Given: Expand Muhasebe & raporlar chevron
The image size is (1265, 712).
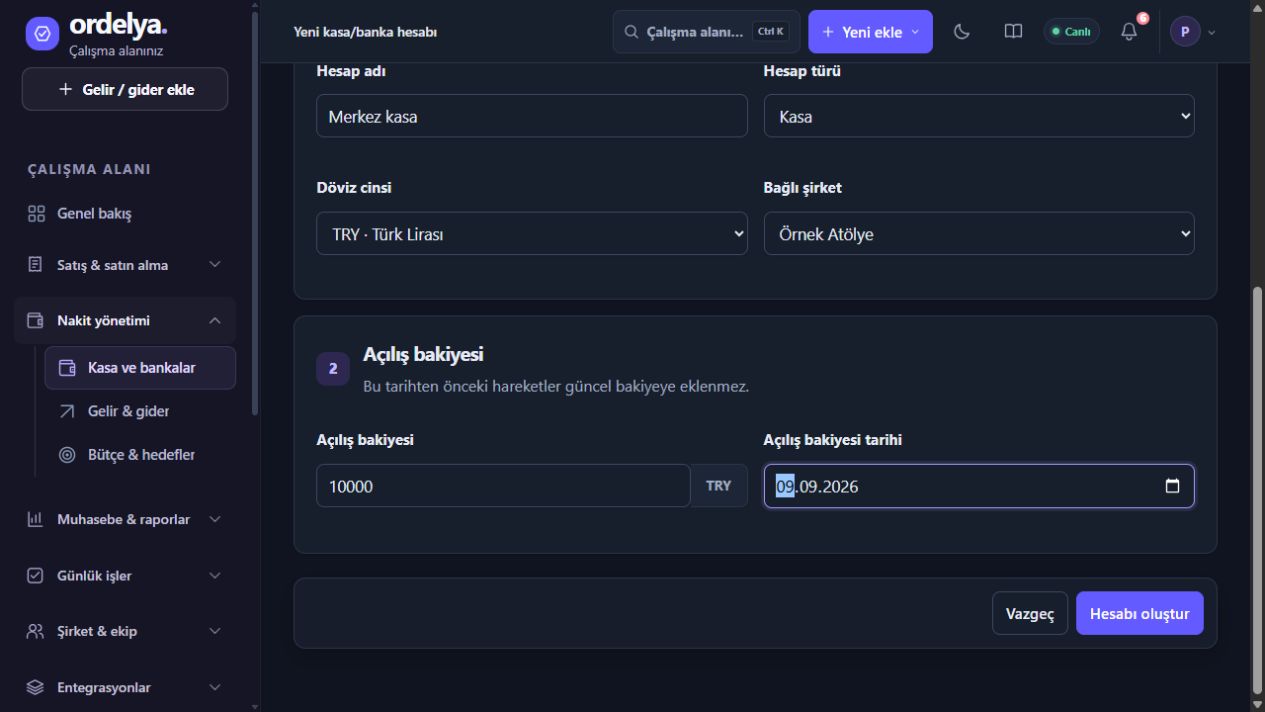Looking at the screenshot, I should point(215,519).
